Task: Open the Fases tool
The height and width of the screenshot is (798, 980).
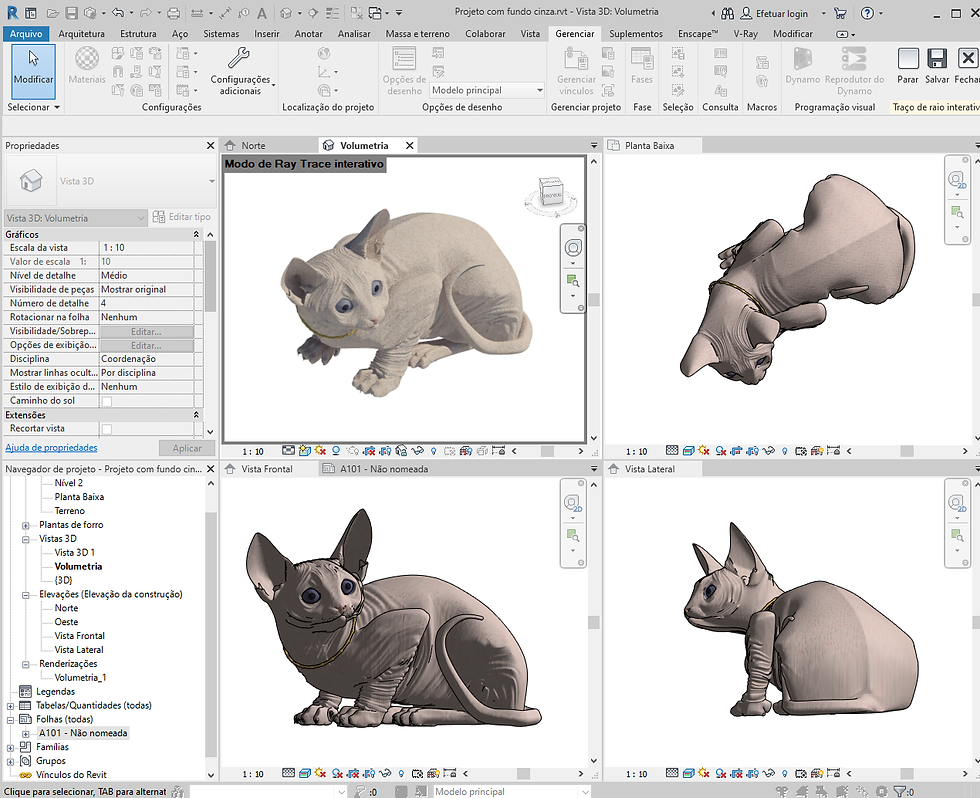Action: (x=642, y=66)
